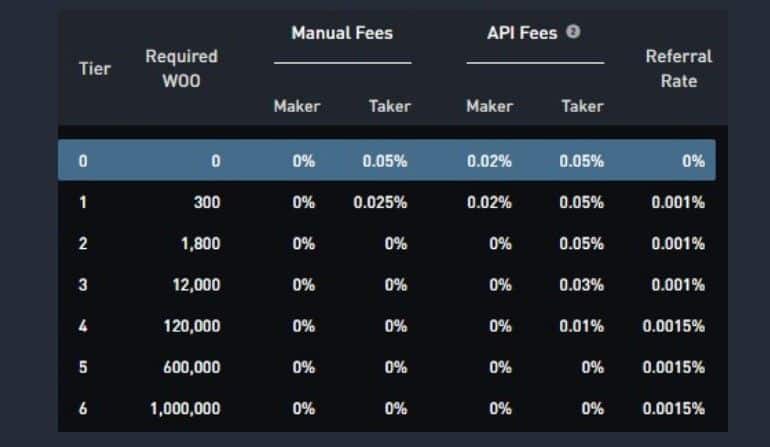This screenshot has width=770, height=447.
Task: Click the 1,000,000 required WOO value
Action: point(185,408)
